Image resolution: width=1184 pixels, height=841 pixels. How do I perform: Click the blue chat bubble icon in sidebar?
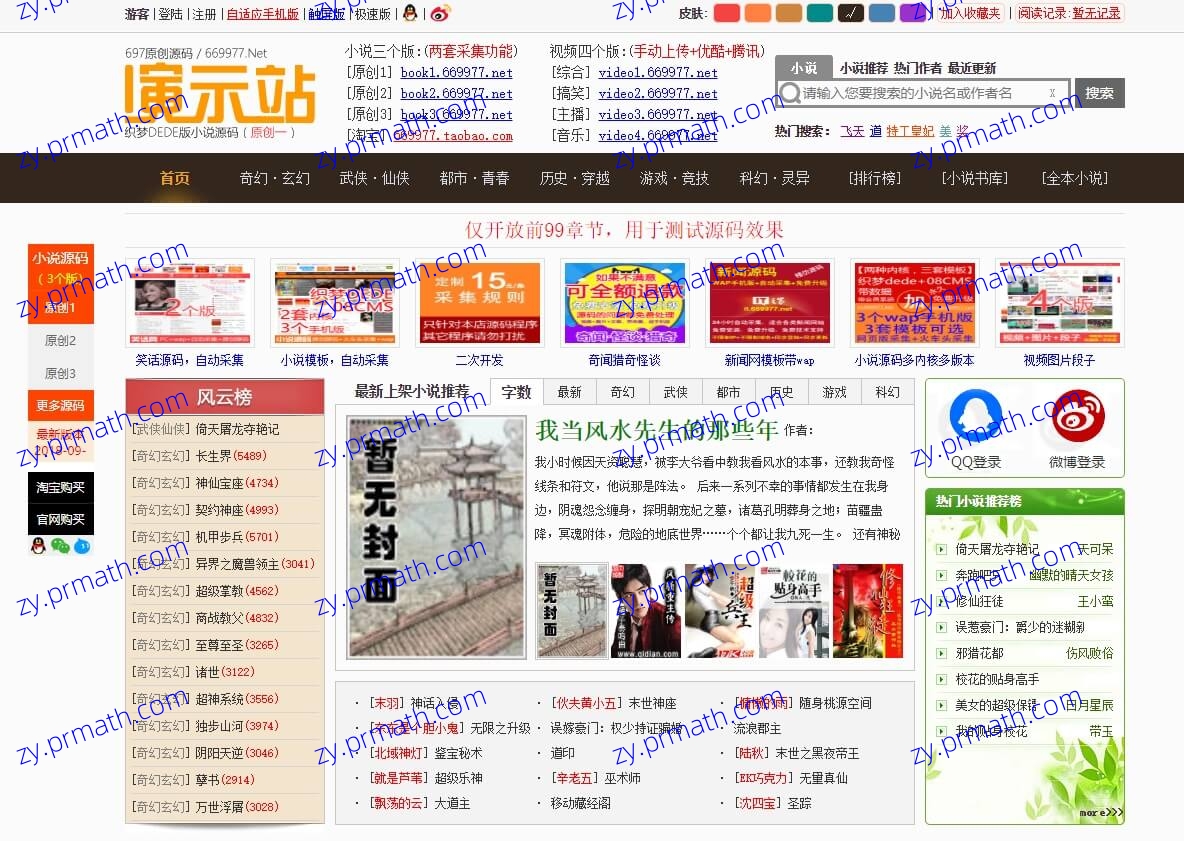coord(82,546)
